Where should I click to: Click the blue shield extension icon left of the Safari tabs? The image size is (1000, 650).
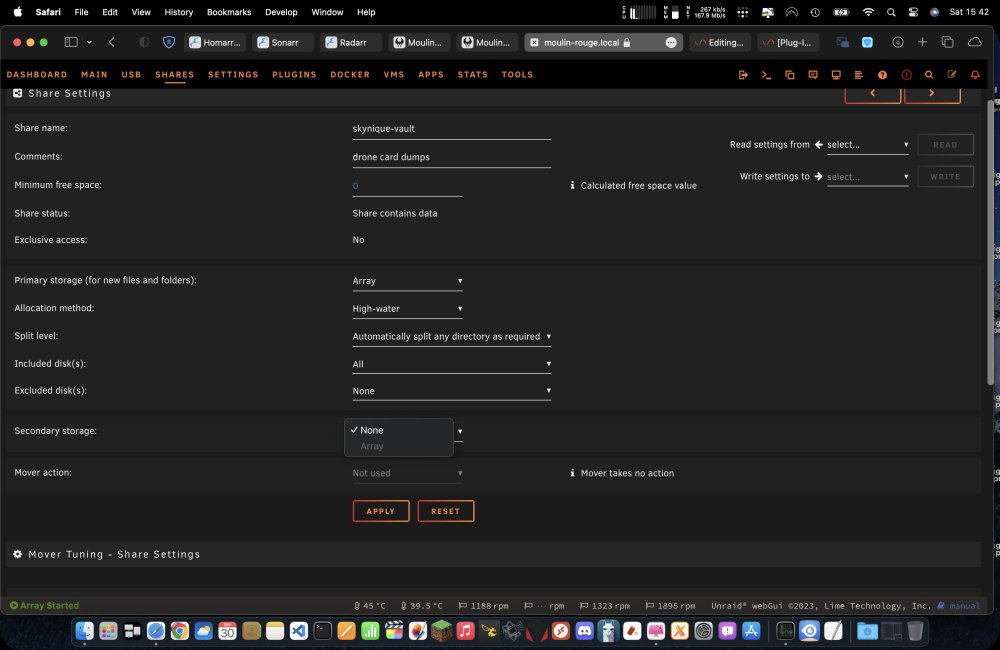(x=168, y=42)
